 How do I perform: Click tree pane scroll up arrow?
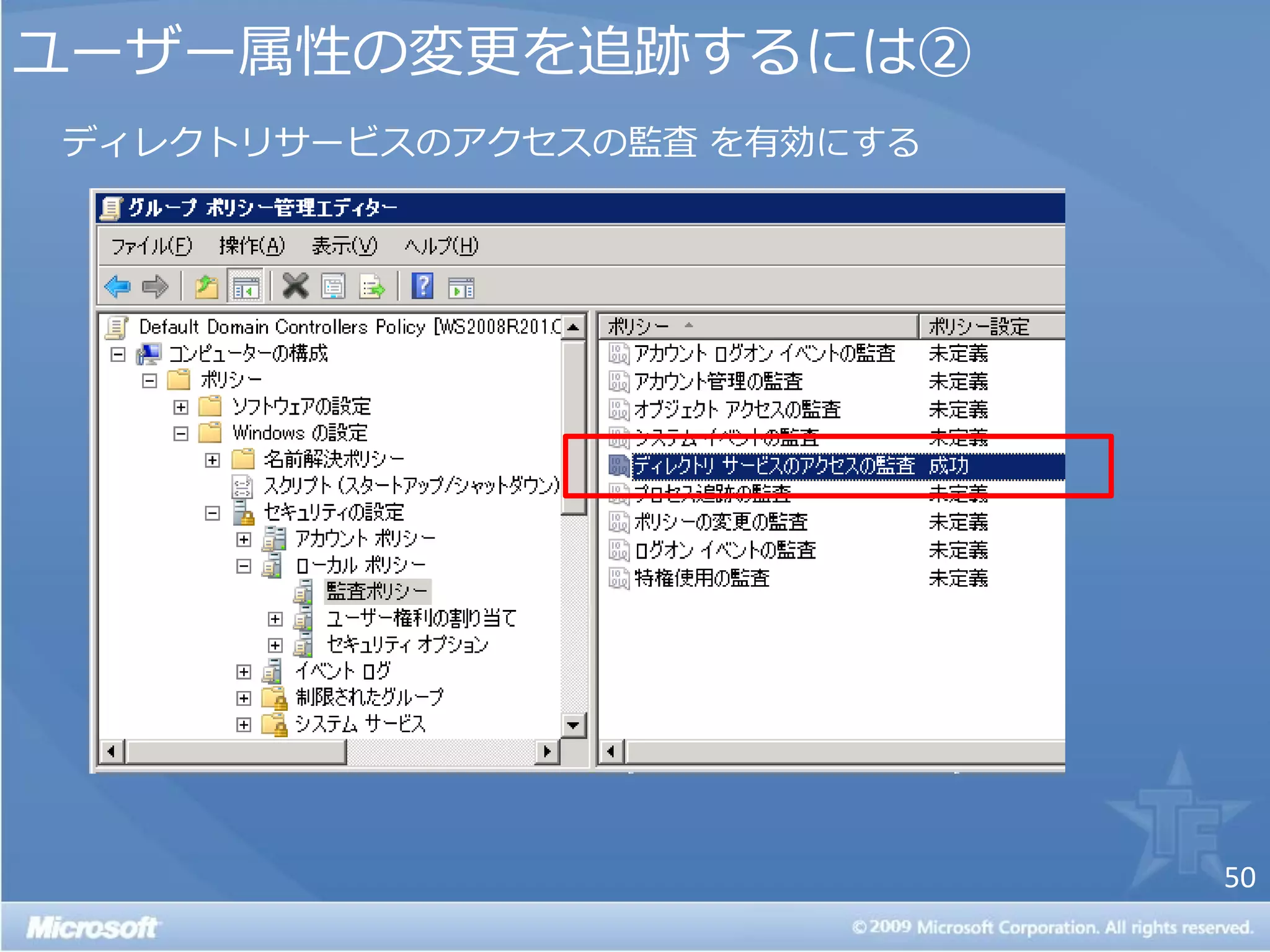[574, 327]
